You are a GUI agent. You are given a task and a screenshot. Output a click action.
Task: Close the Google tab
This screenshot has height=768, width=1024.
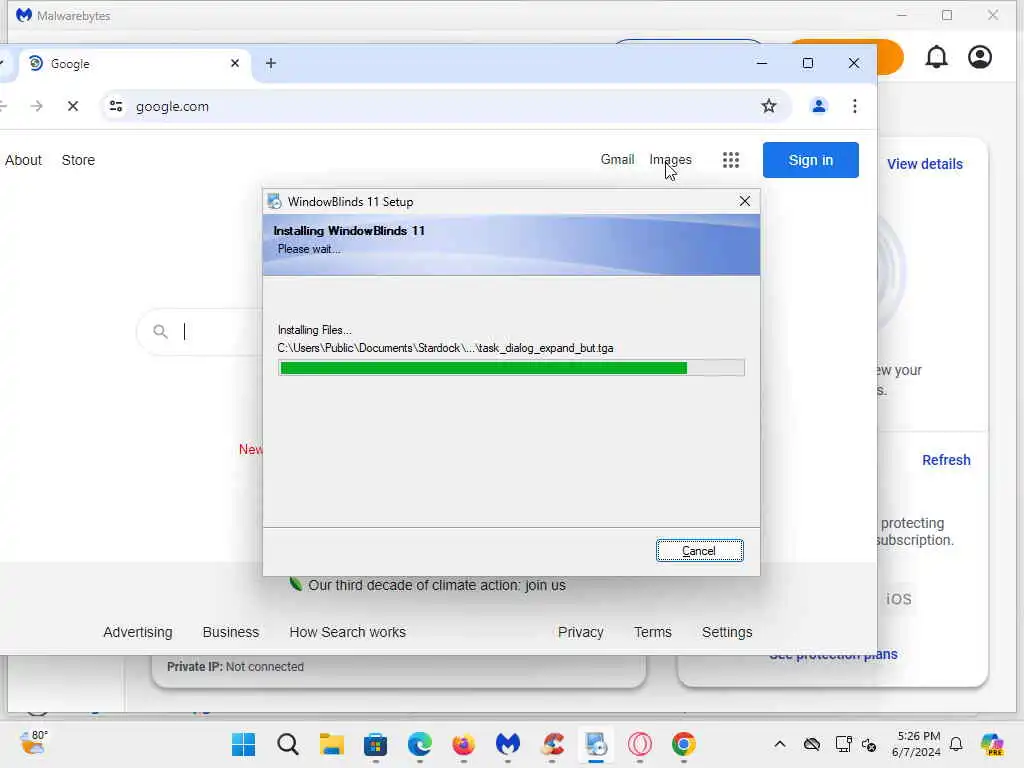pos(235,63)
